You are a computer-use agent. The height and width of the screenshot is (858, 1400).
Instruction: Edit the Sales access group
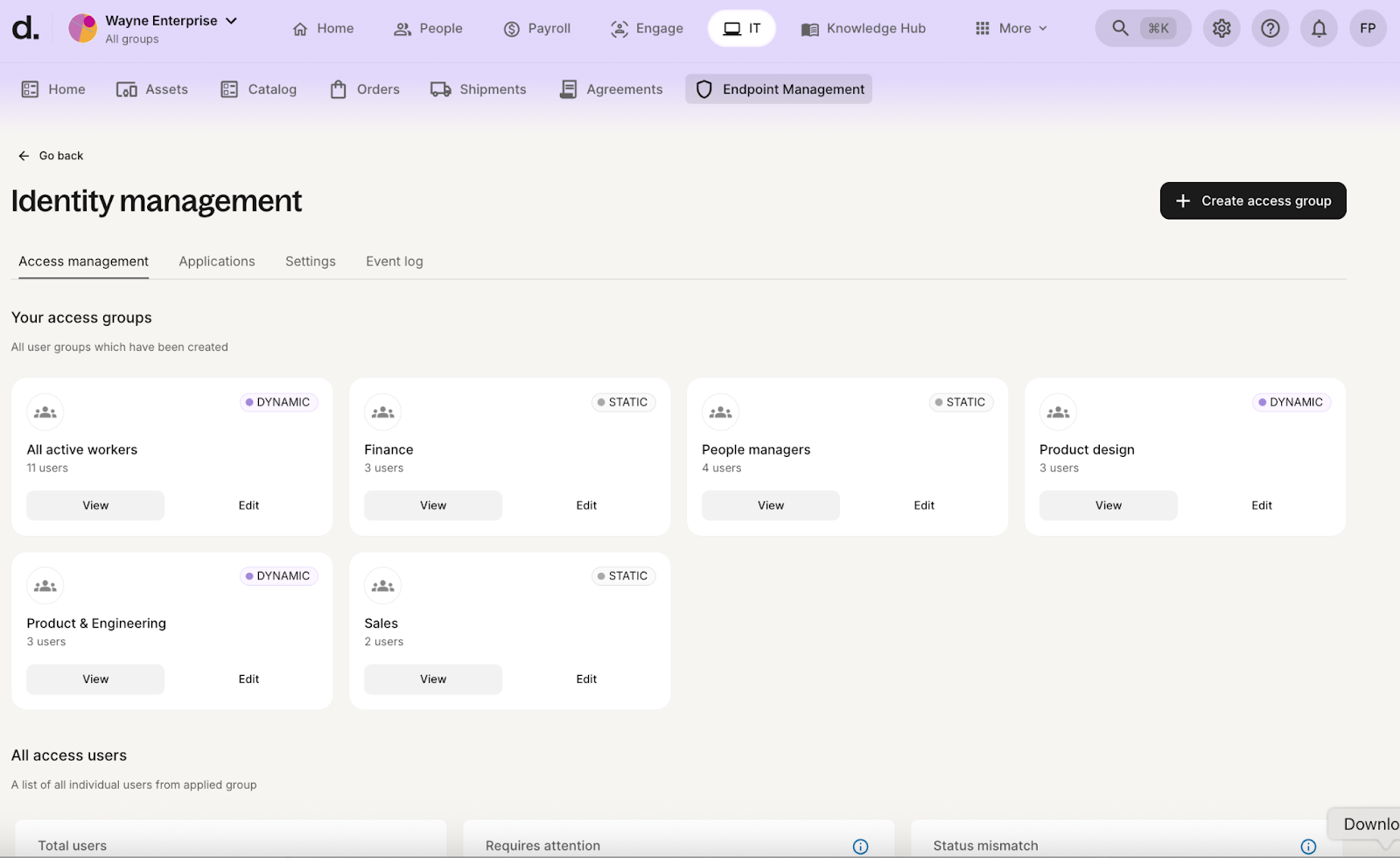586,679
